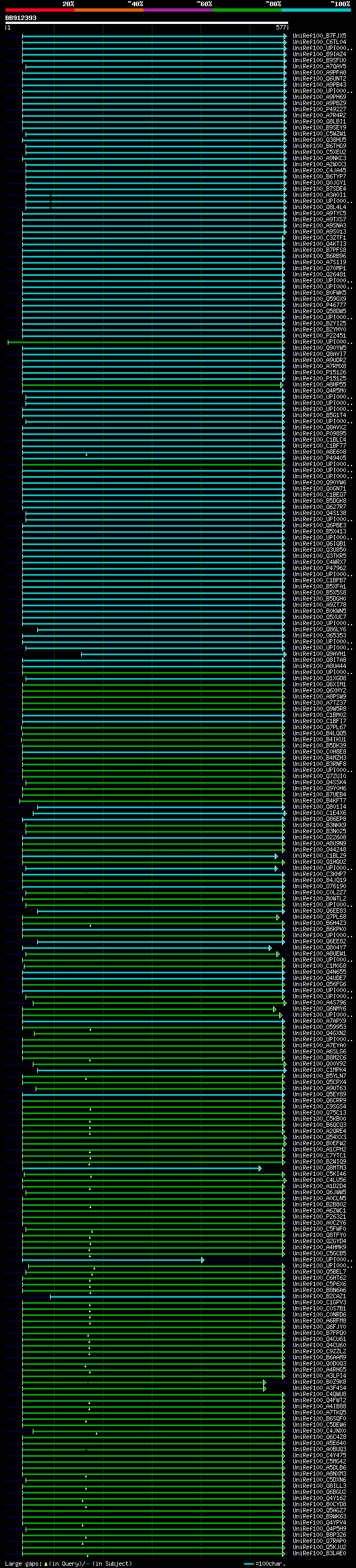Click UniRef100_Q0JGY1 hit name

[x=319, y=182]
